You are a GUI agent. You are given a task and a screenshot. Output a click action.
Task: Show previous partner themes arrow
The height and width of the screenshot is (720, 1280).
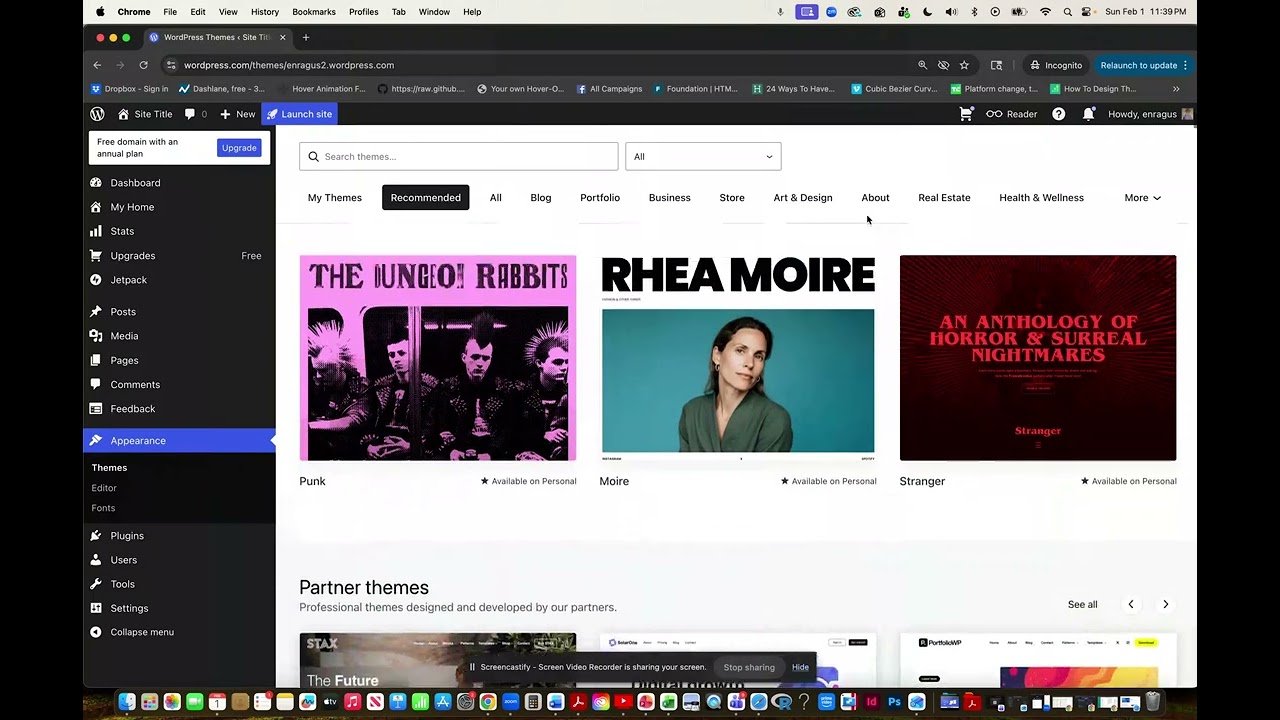[1131, 605]
